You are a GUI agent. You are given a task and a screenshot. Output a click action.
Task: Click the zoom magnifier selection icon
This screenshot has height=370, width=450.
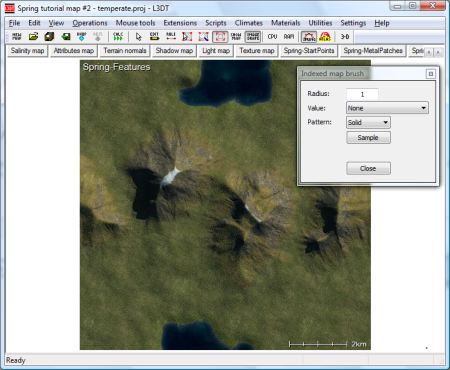pos(203,36)
